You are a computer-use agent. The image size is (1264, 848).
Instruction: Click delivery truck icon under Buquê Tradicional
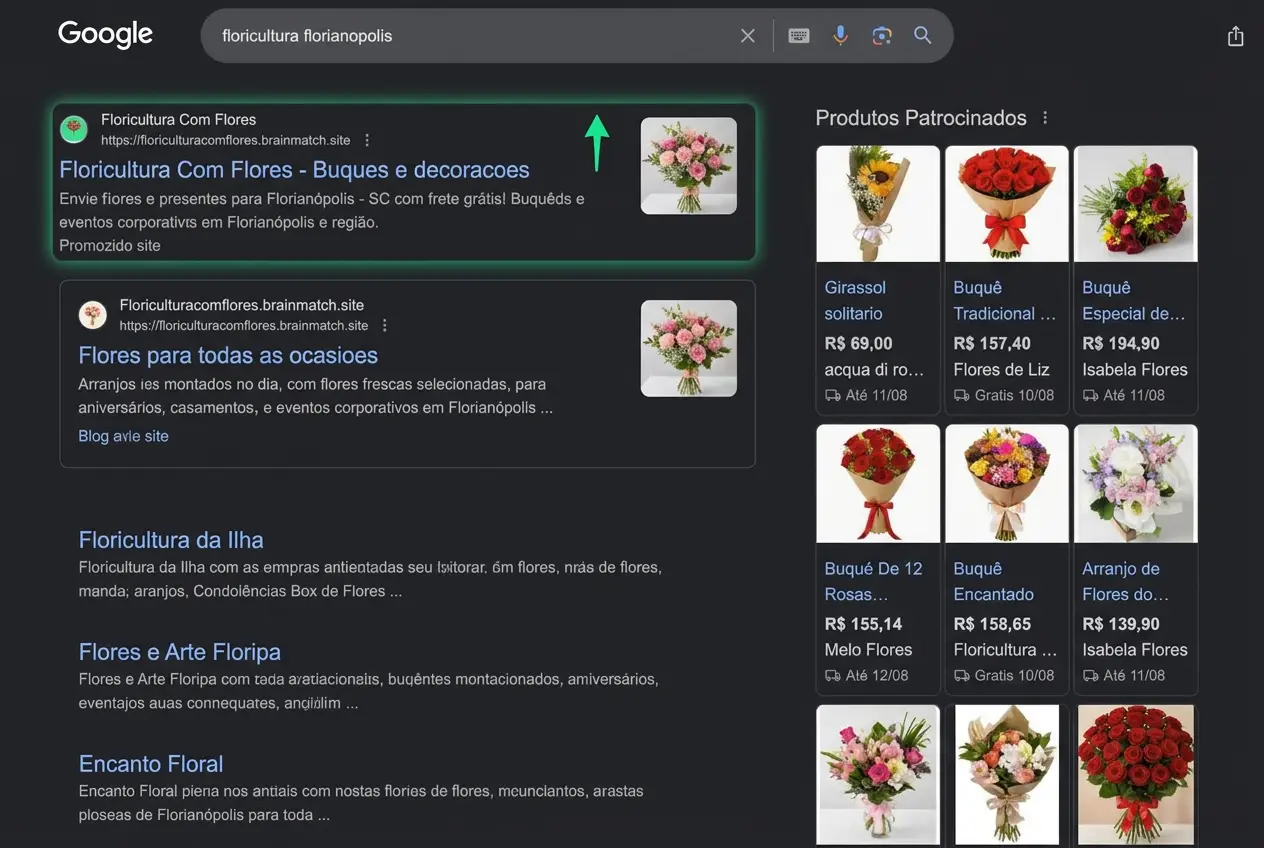(961, 395)
